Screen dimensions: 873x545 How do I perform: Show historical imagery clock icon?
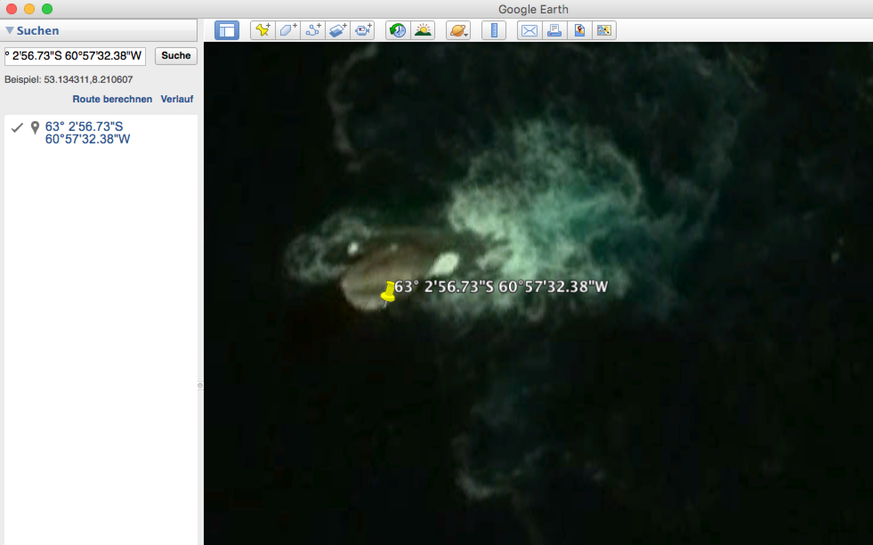point(398,30)
